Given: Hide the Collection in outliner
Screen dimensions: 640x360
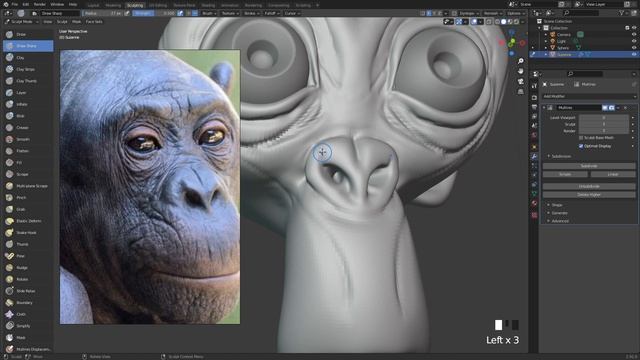Looking at the screenshot, I should [634, 28].
